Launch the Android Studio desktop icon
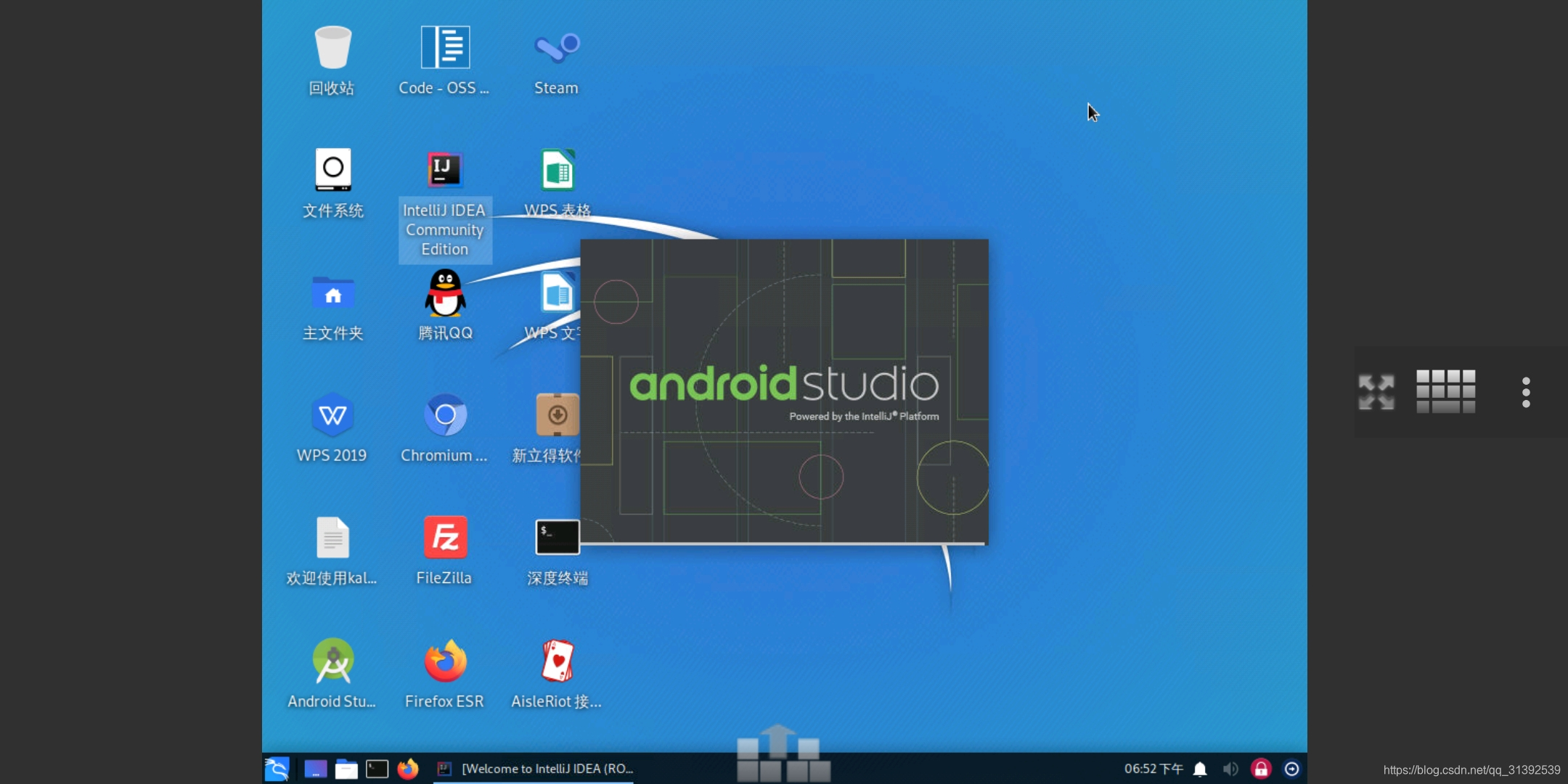The width and height of the screenshot is (1568, 784). 332,661
